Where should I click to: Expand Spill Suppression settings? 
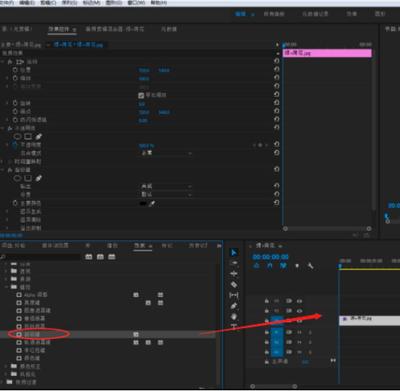(7, 228)
